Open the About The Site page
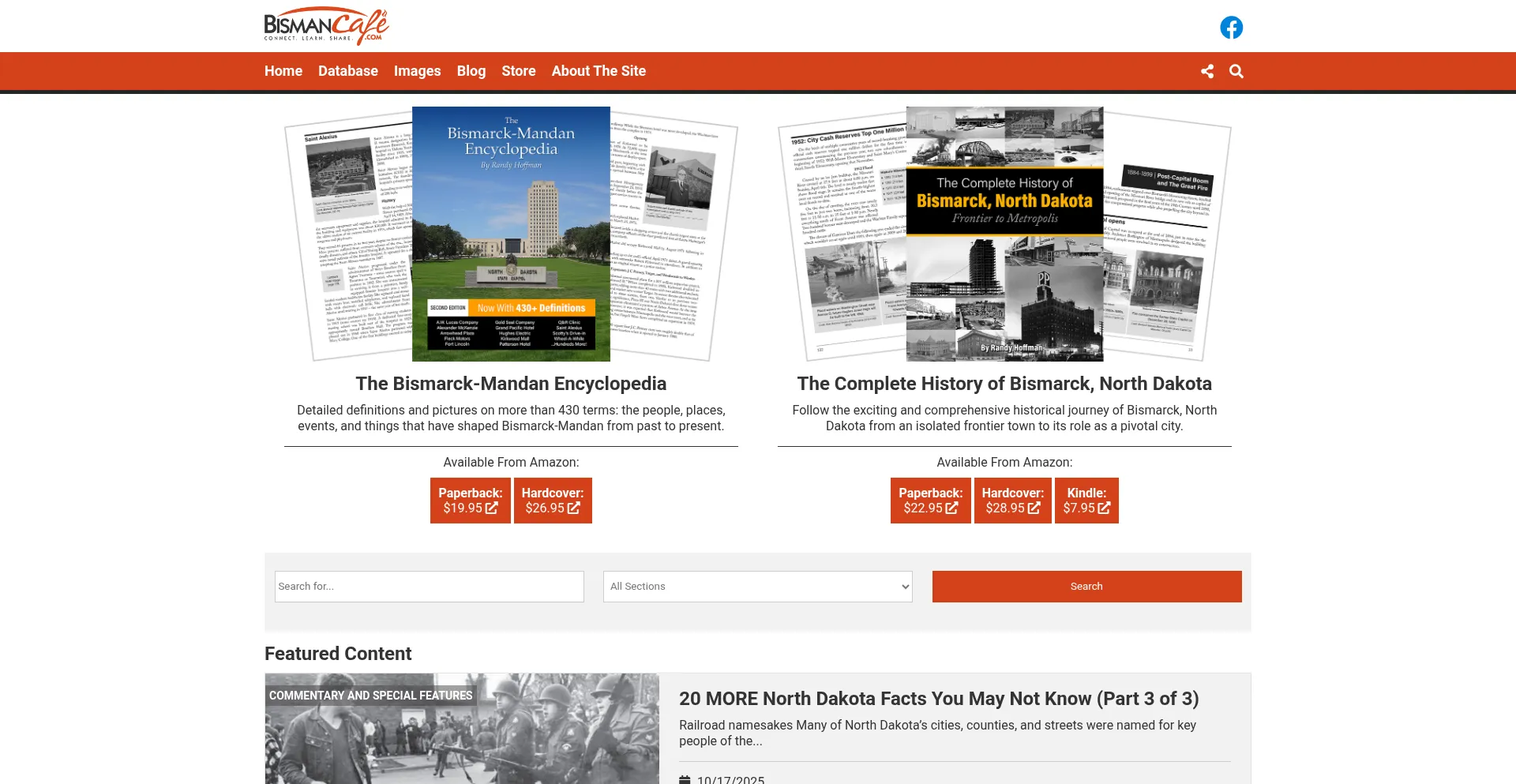1516x784 pixels. [x=599, y=71]
